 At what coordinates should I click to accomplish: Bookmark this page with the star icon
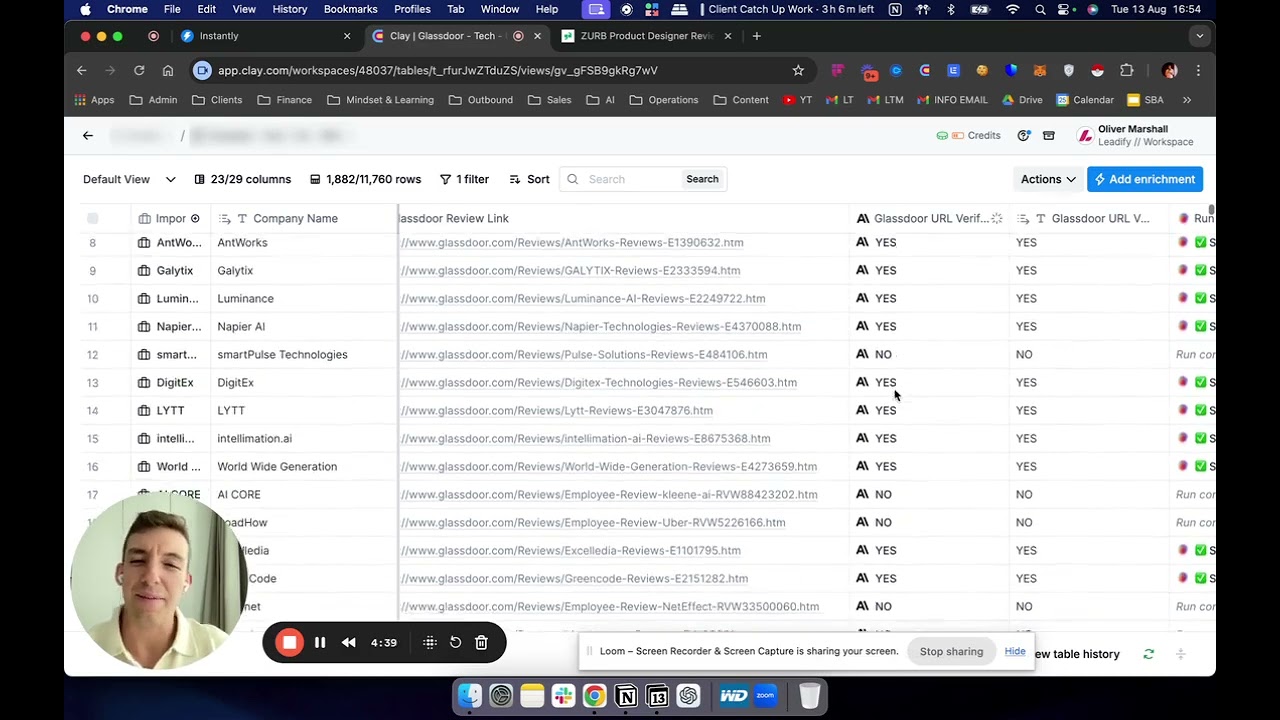(798, 71)
